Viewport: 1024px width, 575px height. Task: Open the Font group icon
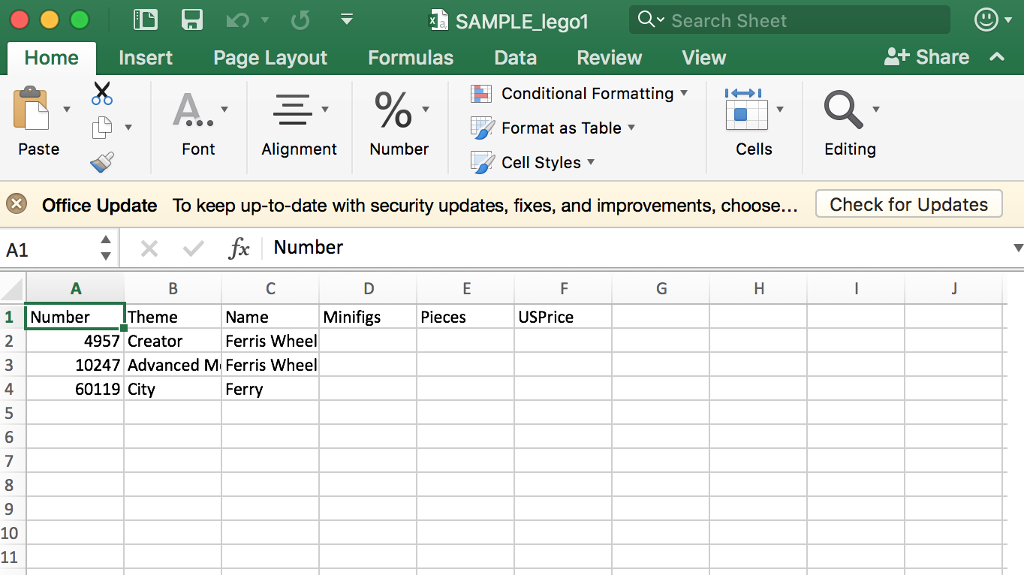192,109
